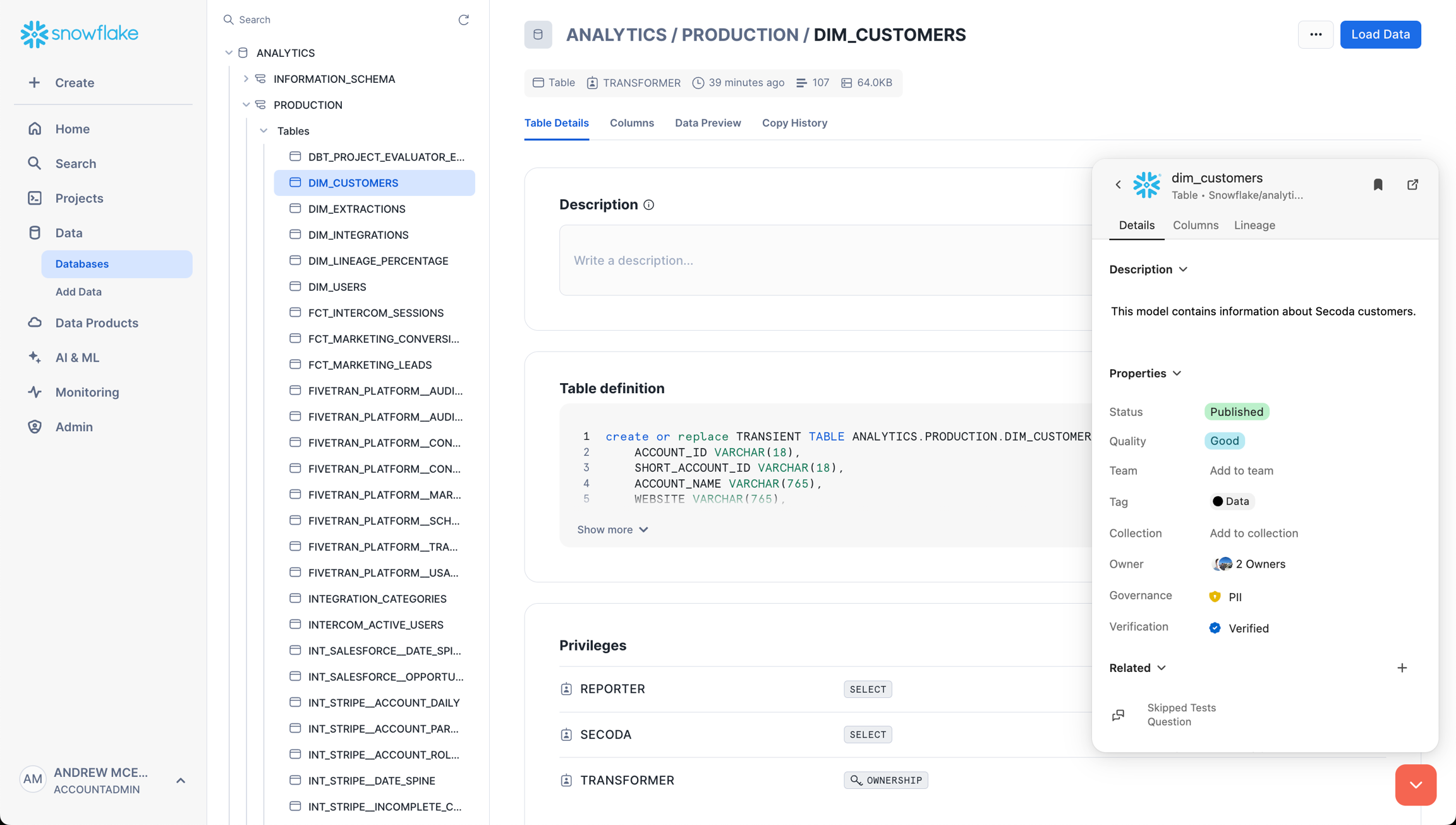Screen dimensions: 1456x825
Task: Click the refresh icon beside Search
Action: (x=463, y=20)
